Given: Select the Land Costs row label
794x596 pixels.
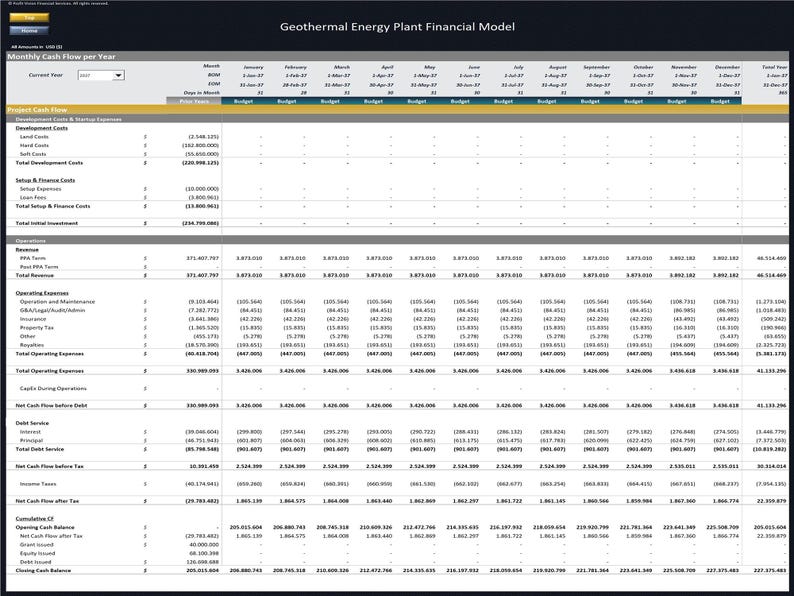Looking at the screenshot, I should click(34, 137).
